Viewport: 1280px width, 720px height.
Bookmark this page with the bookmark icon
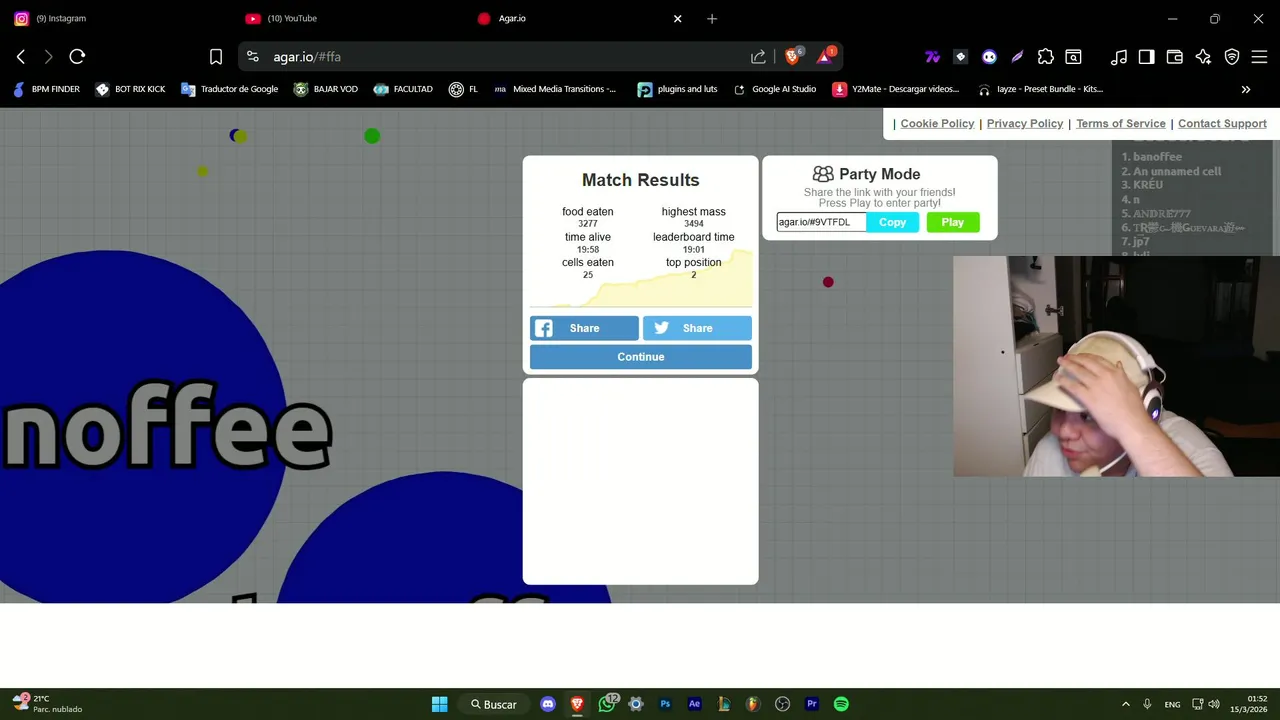[x=216, y=57]
